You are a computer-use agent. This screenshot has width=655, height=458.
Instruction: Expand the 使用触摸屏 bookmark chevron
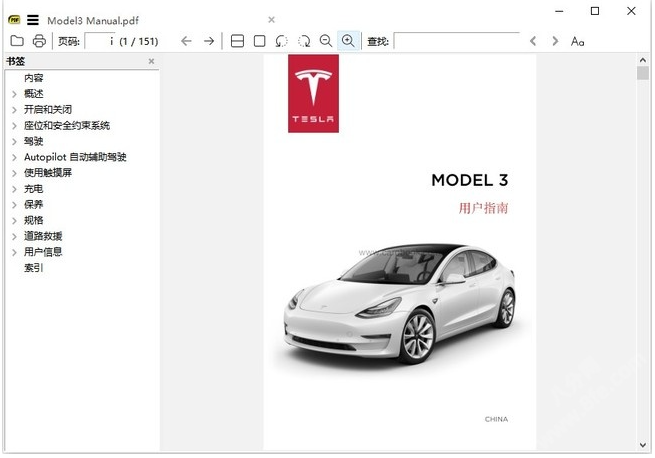tap(14, 173)
